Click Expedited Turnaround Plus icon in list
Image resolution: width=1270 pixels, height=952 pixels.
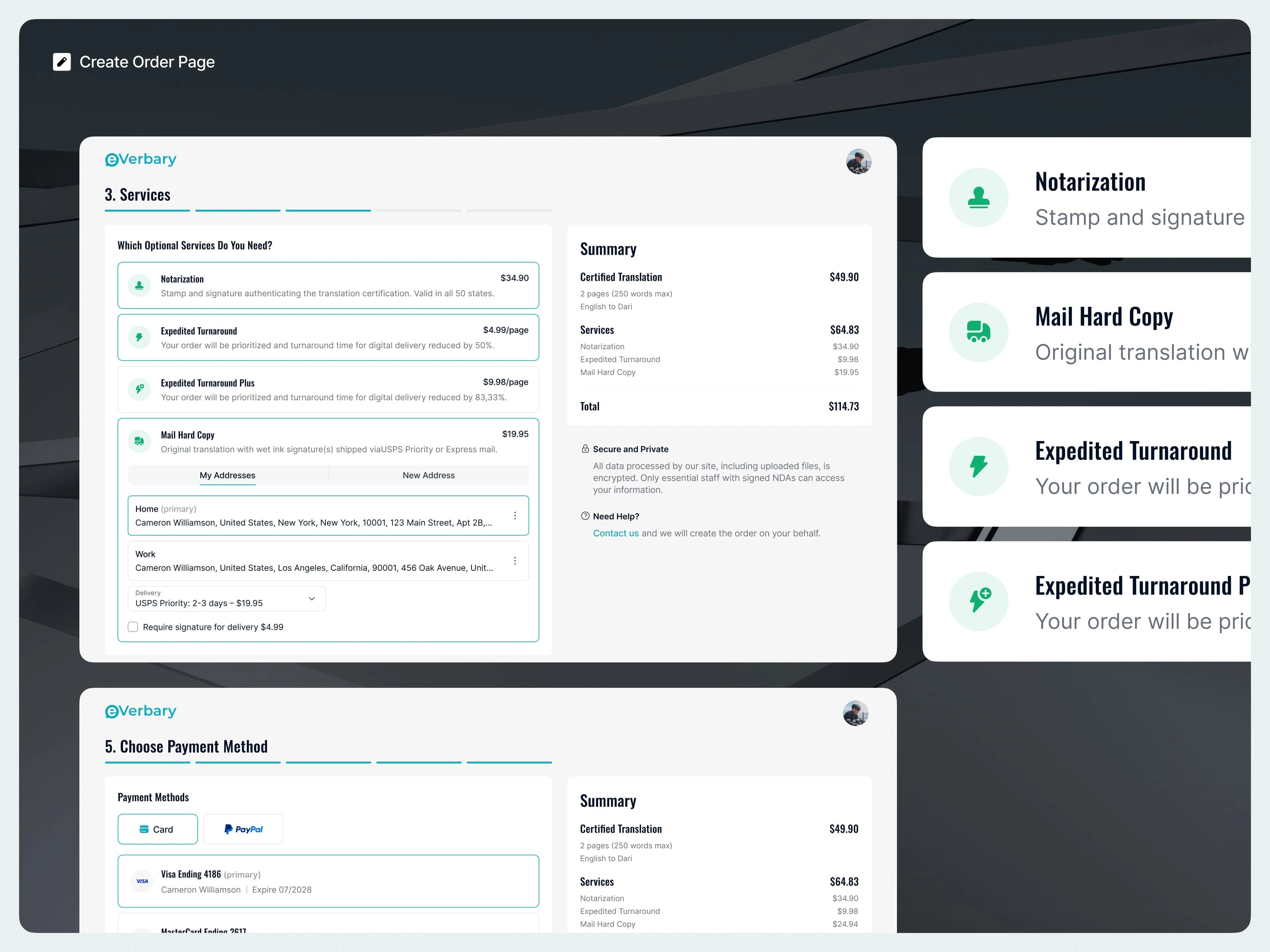pyautogui.click(x=139, y=389)
